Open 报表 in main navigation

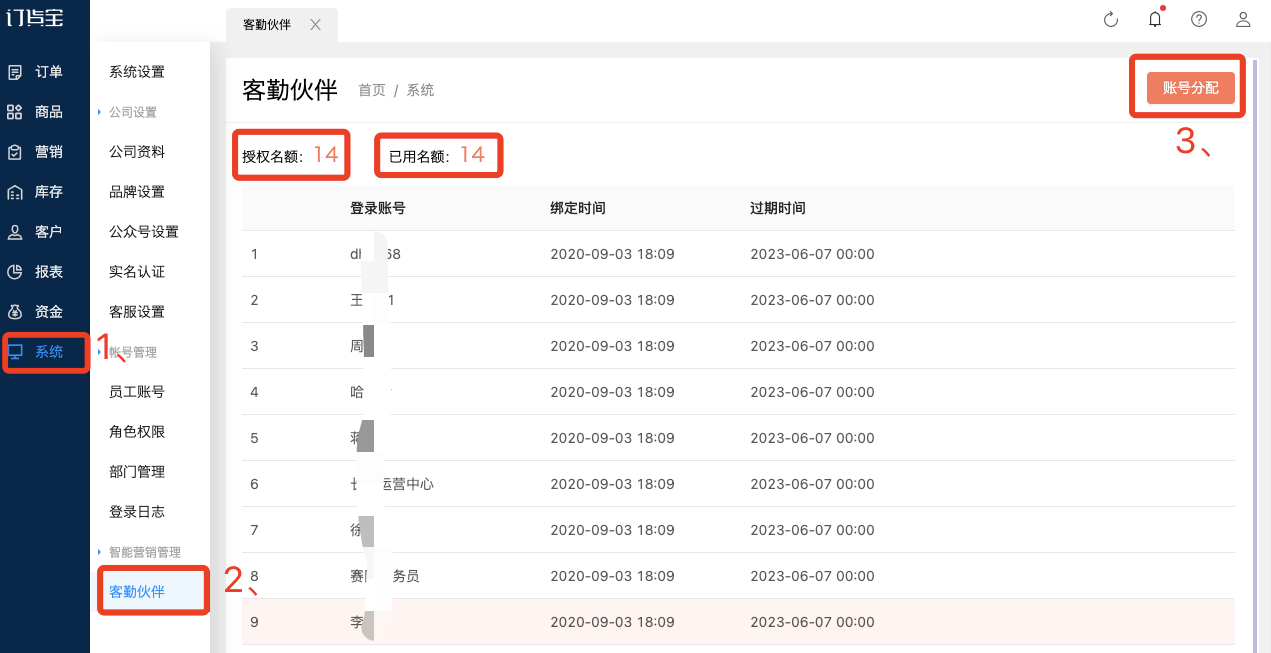pyautogui.click(x=49, y=272)
